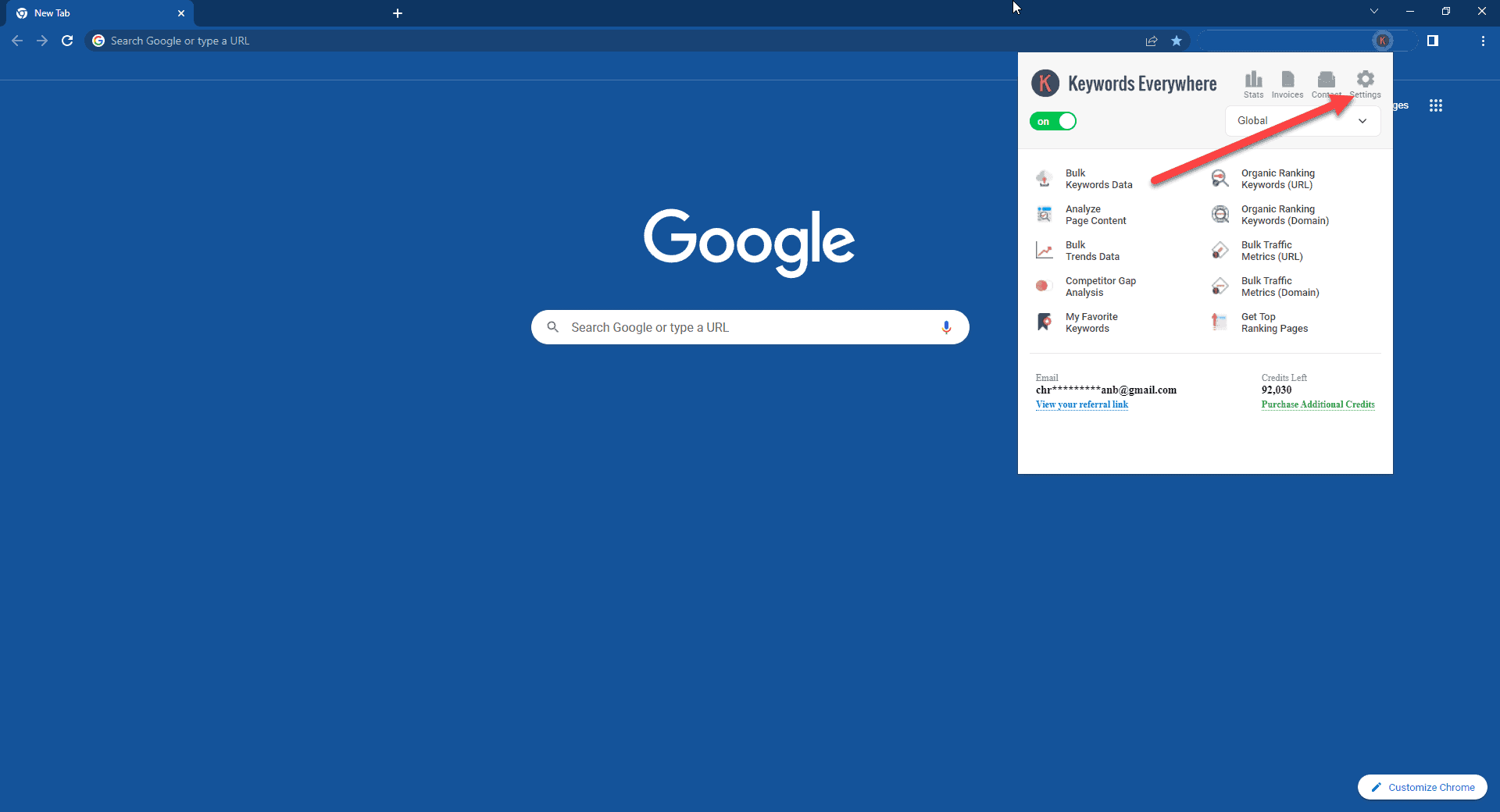The image size is (1500, 812).
Task: Open the Stats bar-chart icon
Action: 1253,80
